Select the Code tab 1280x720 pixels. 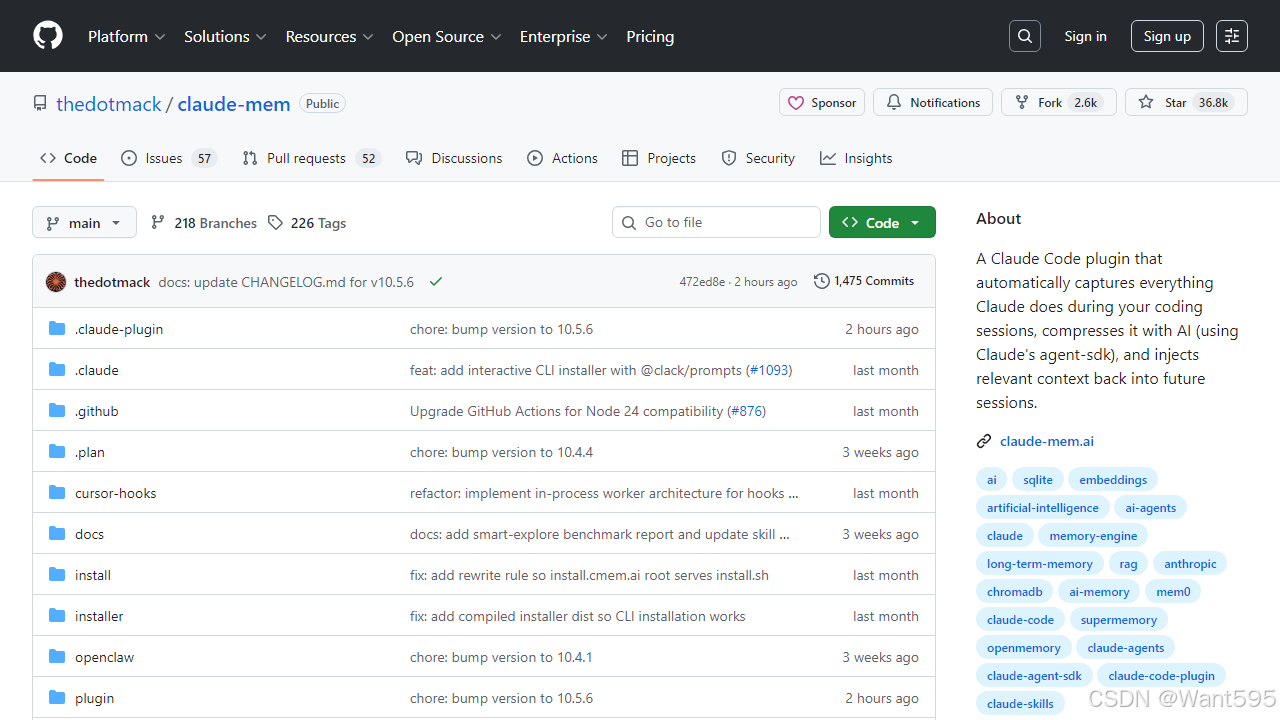coord(68,158)
